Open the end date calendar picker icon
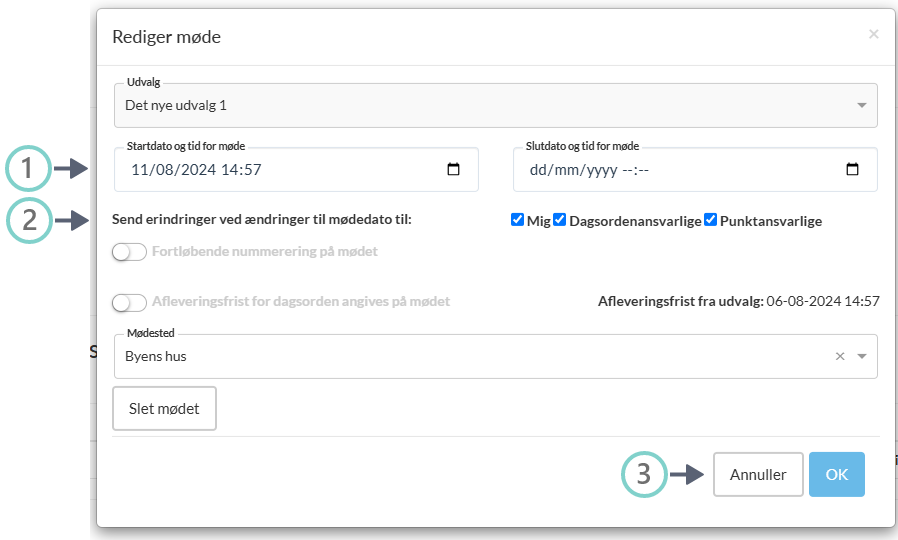898x540 pixels. click(x=852, y=170)
